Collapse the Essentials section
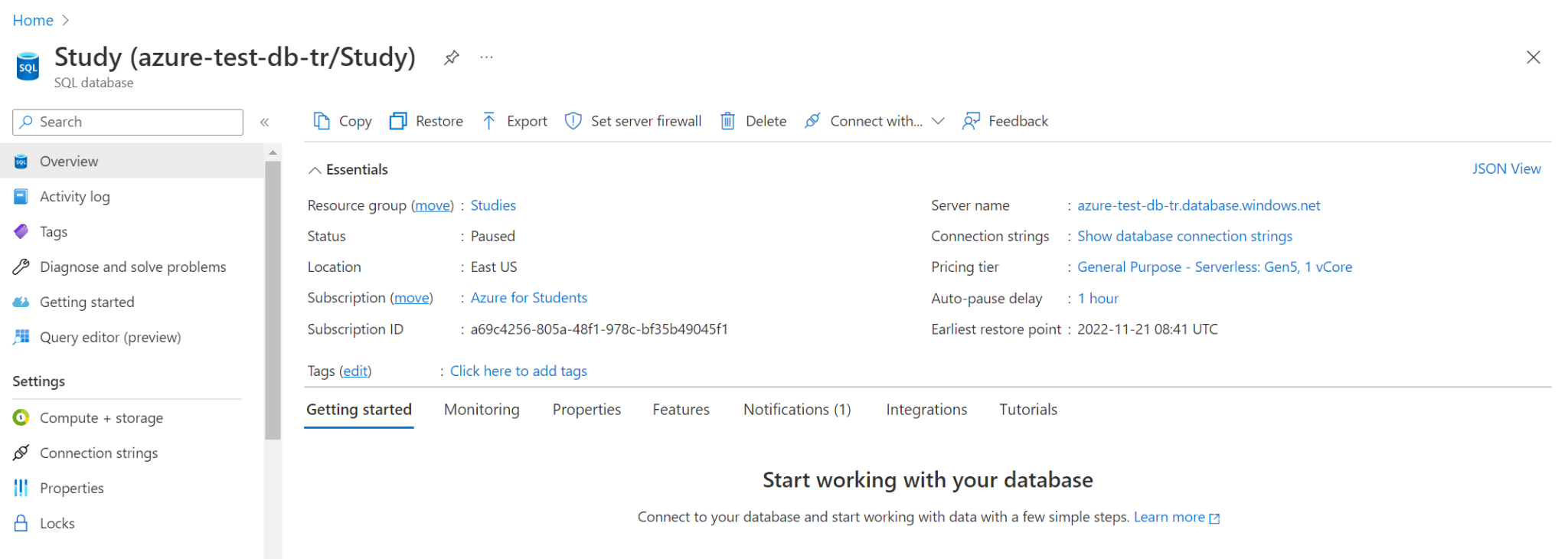The height and width of the screenshot is (559, 1568). pos(315,170)
